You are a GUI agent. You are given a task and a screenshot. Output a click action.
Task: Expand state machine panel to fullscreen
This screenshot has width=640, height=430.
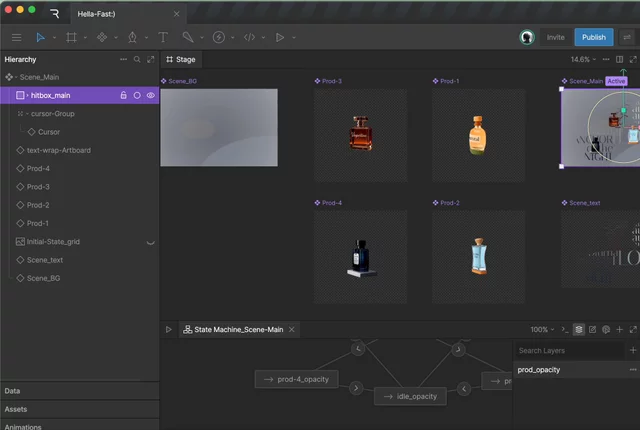(633, 330)
